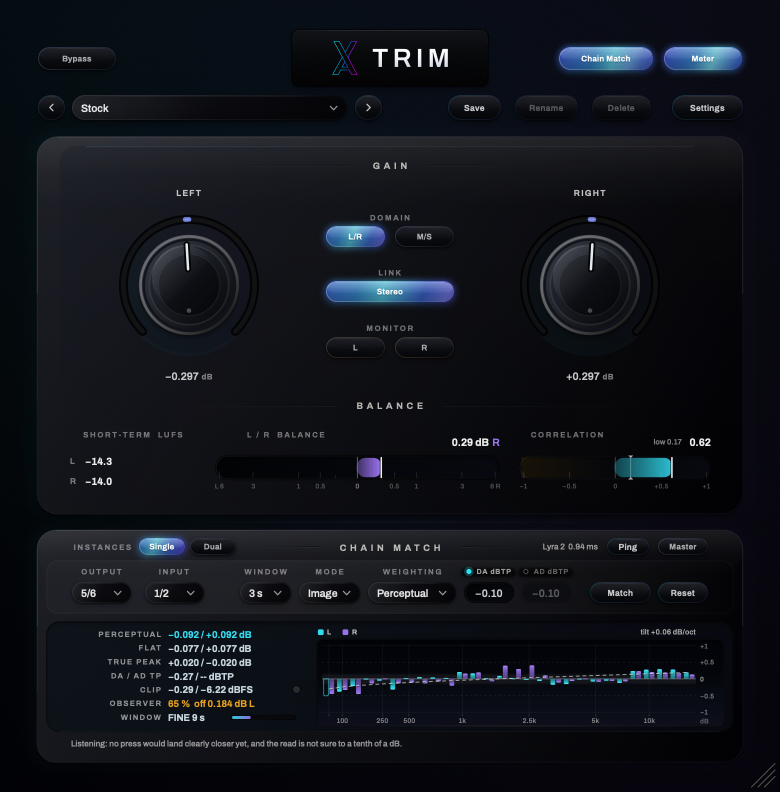Click the DA / AD TP -0.27 / -- dBTP readout
This screenshot has height=792, width=780.
[201, 676]
